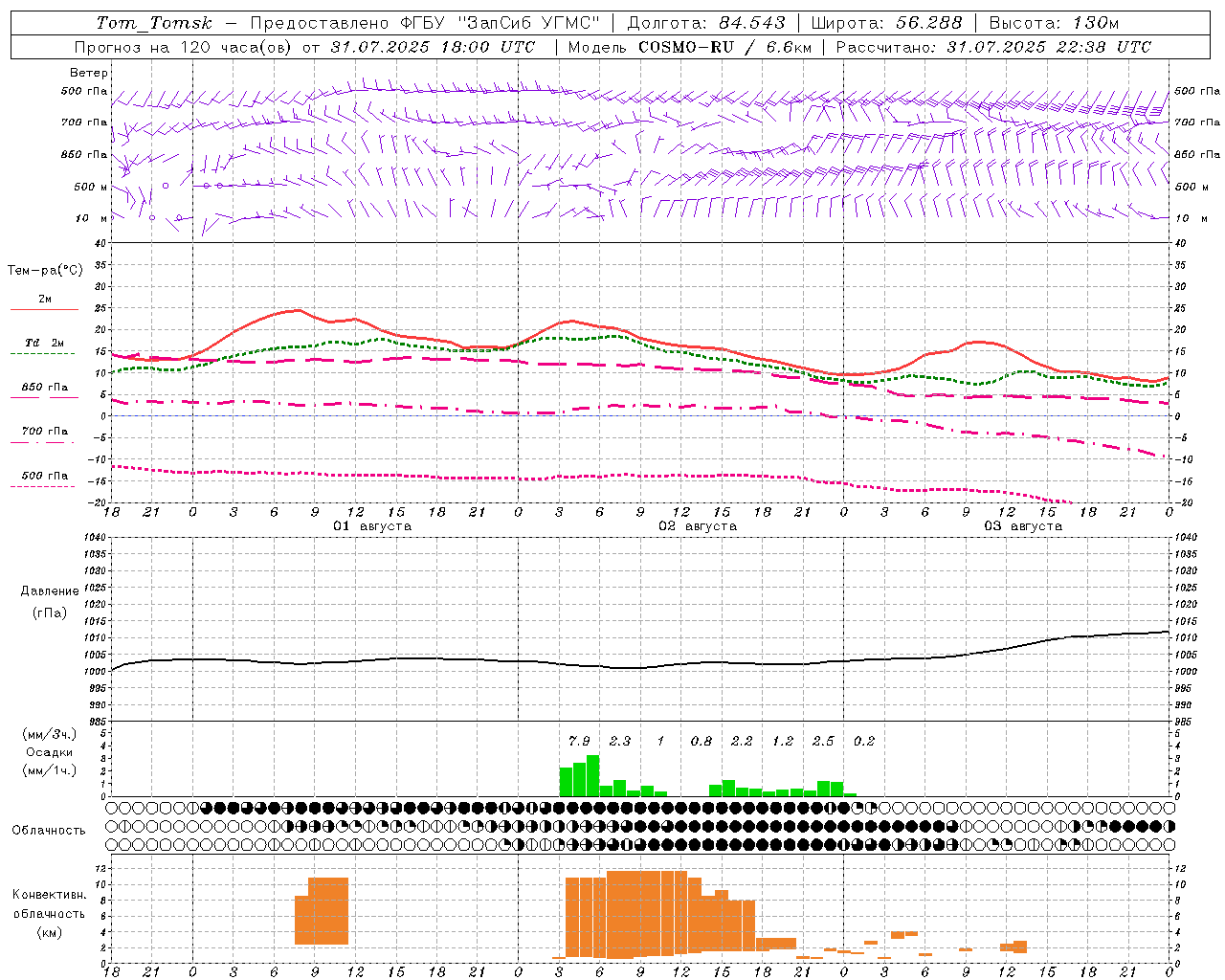Click the 2.3 precipitation total
The image size is (1225, 980).
click(620, 741)
